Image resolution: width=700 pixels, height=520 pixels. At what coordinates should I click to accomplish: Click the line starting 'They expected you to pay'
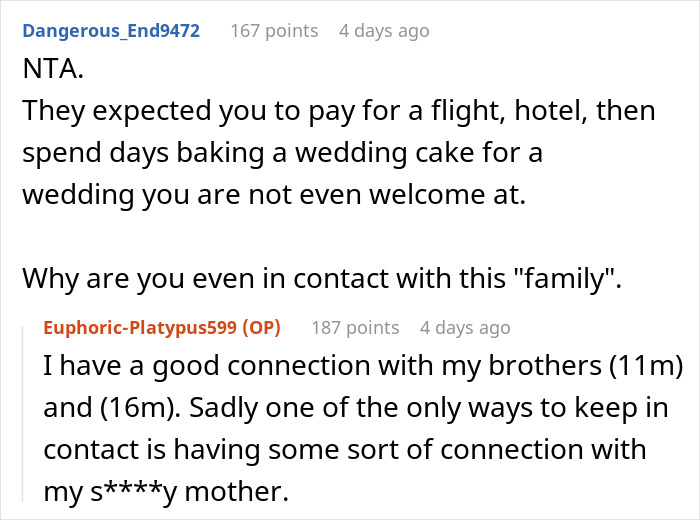click(x=339, y=110)
